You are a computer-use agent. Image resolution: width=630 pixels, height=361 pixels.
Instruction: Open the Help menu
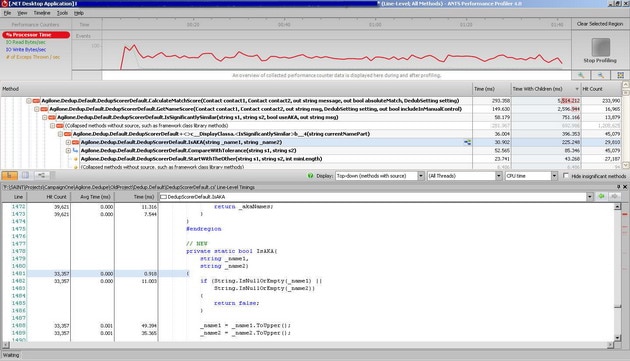(79, 13)
